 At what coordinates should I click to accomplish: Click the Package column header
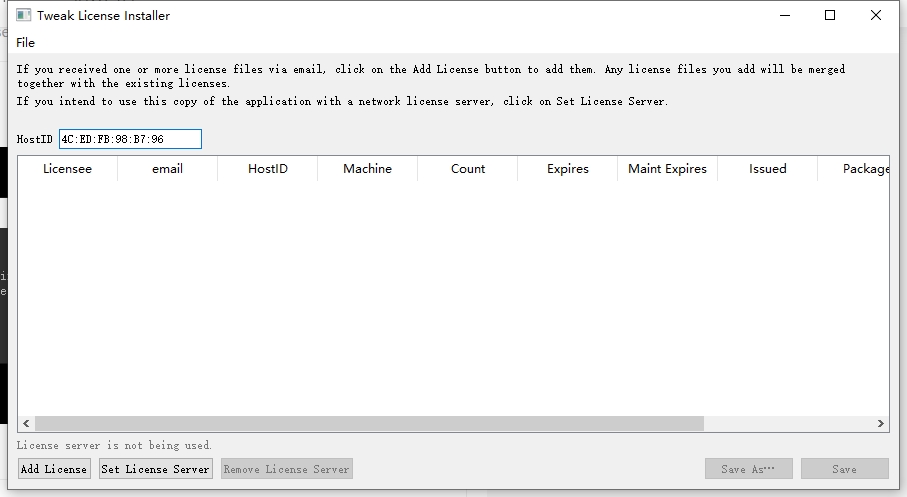[x=854, y=169]
